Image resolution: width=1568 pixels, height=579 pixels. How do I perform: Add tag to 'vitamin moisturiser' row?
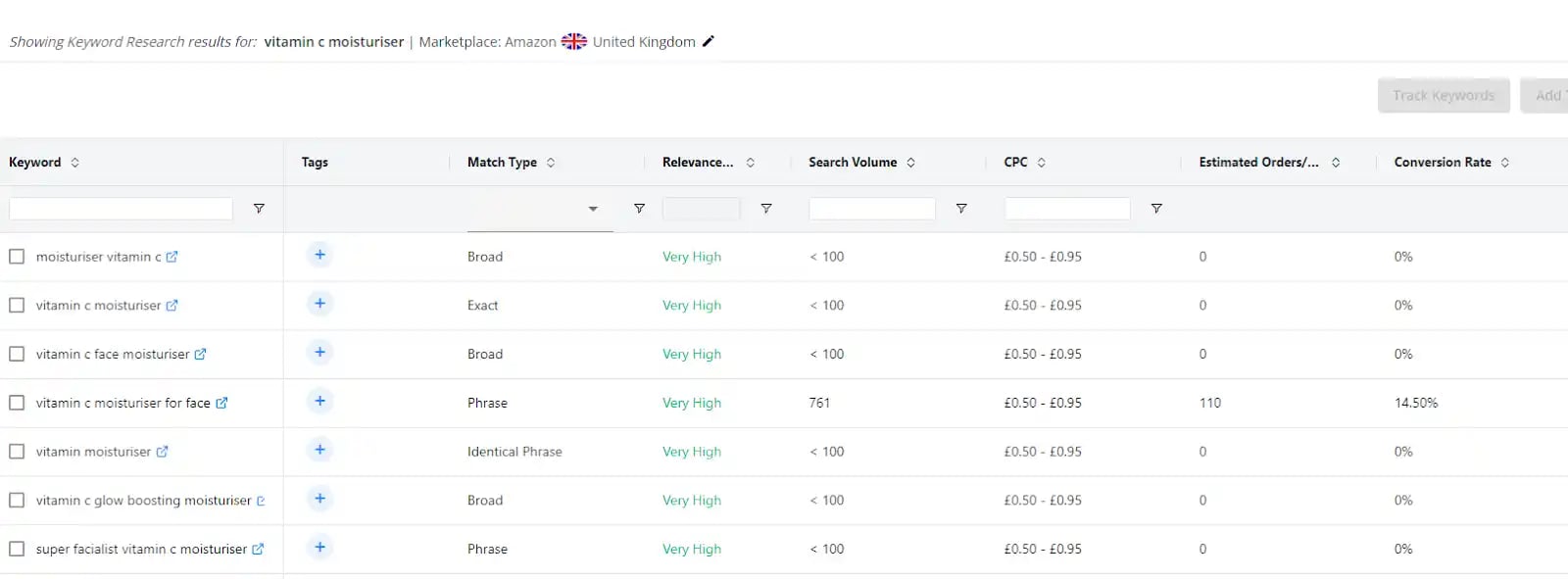(x=319, y=450)
